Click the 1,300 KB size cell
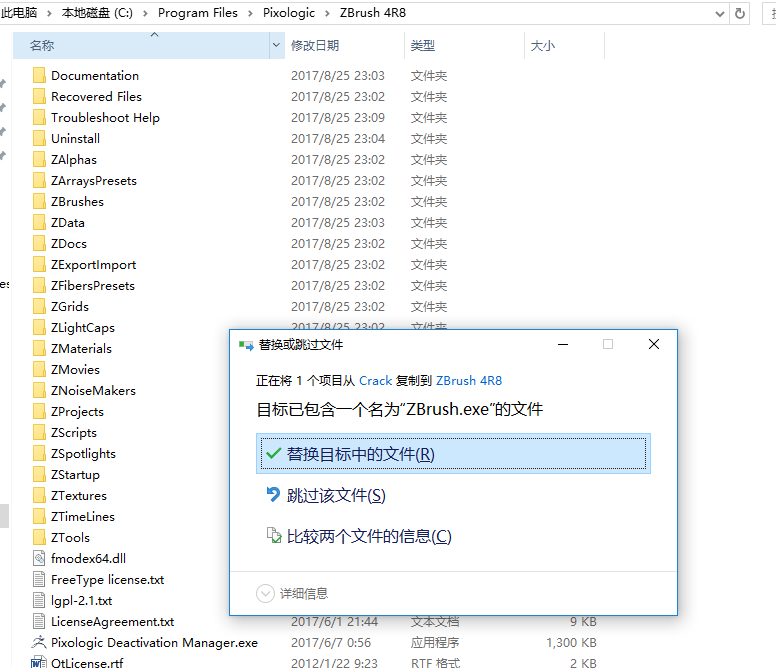This screenshot has height=668, width=776. point(571,642)
